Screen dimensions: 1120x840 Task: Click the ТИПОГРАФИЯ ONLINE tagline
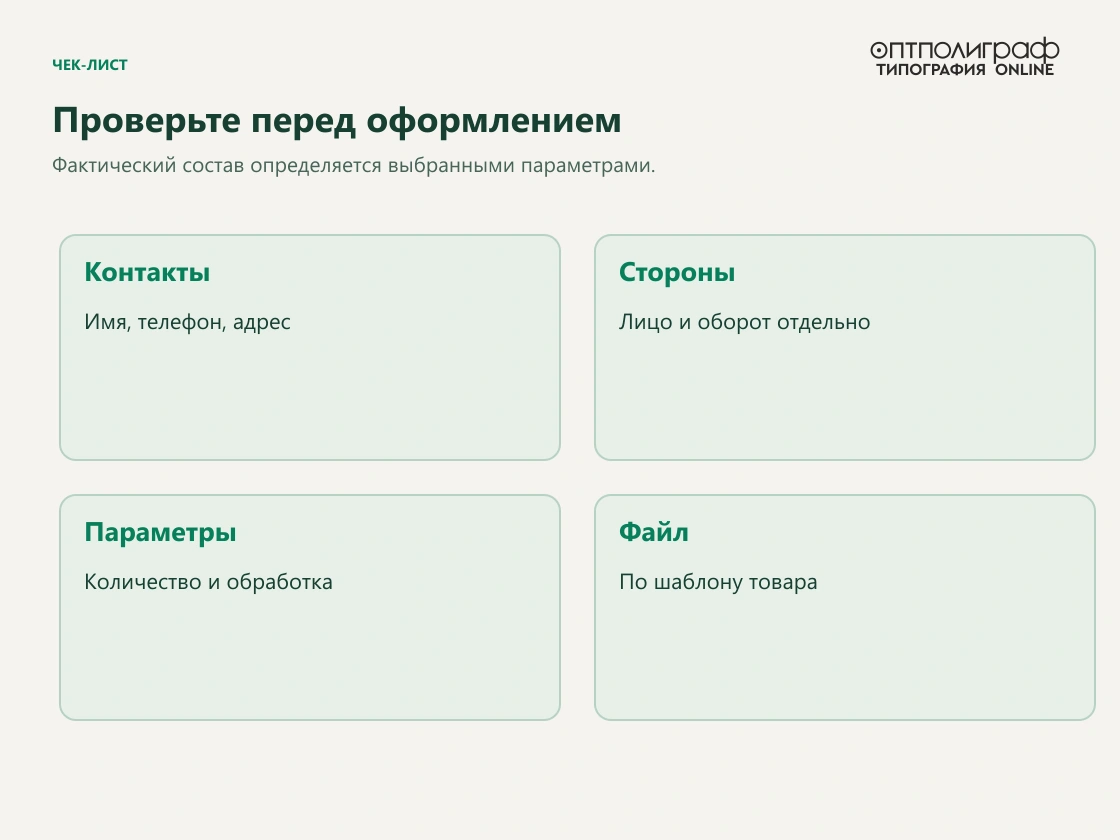(x=965, y=69)
